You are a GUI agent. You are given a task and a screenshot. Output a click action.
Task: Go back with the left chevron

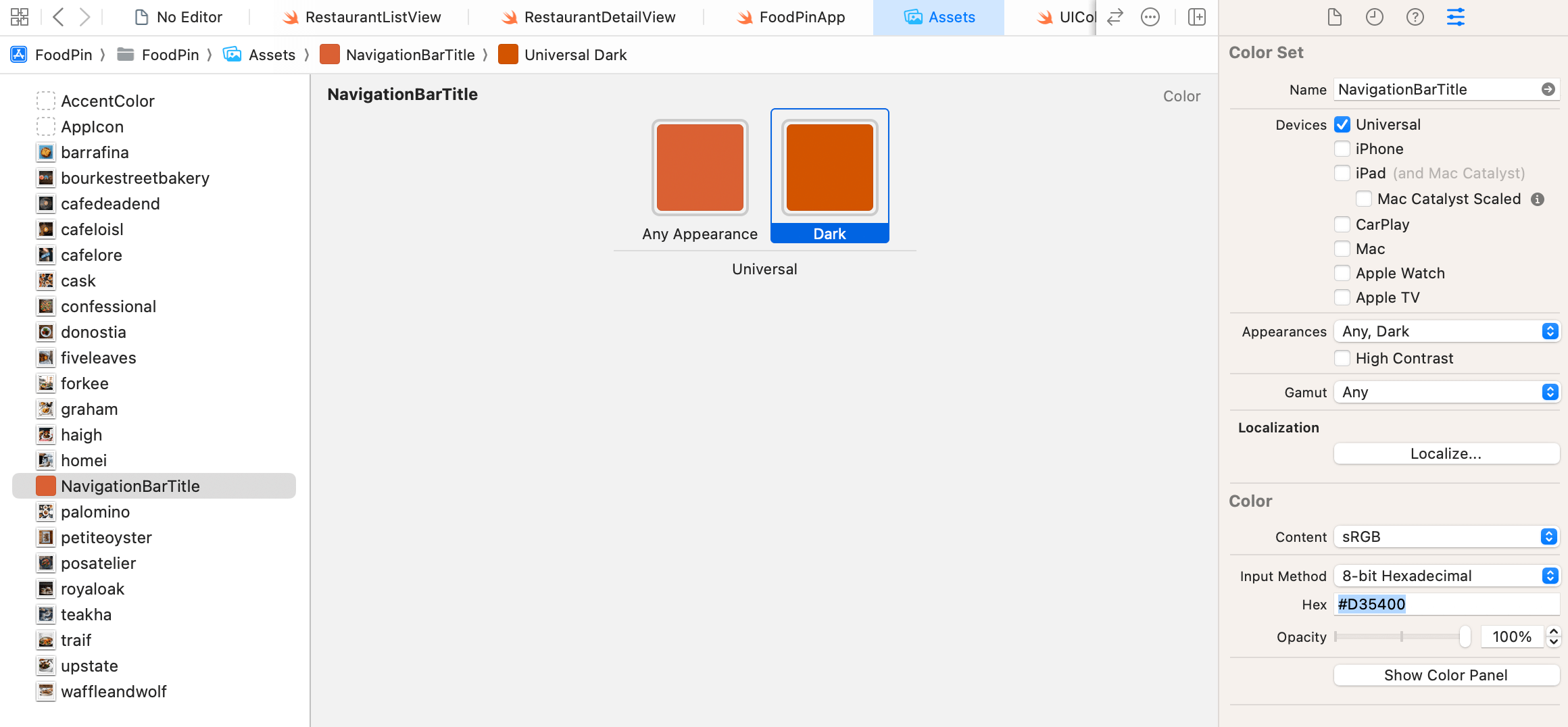pos(58,17)
